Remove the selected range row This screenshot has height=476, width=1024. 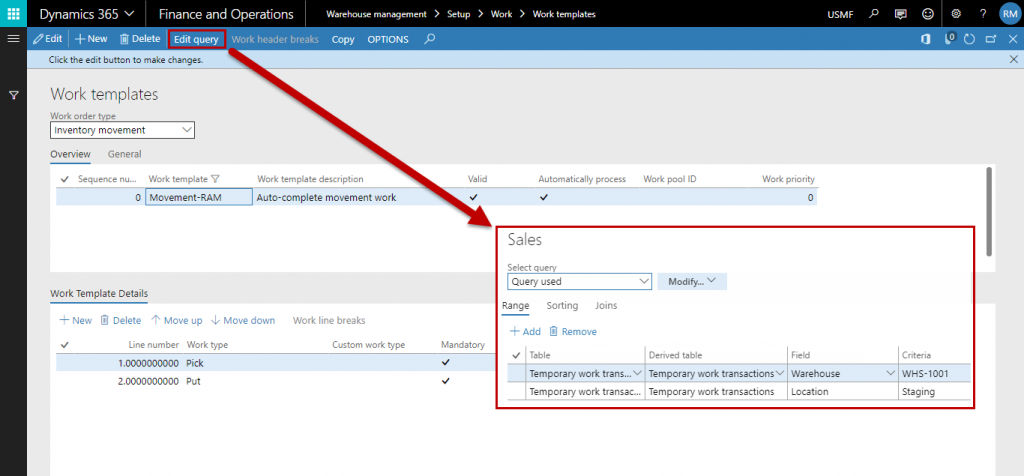coord(573,332)
